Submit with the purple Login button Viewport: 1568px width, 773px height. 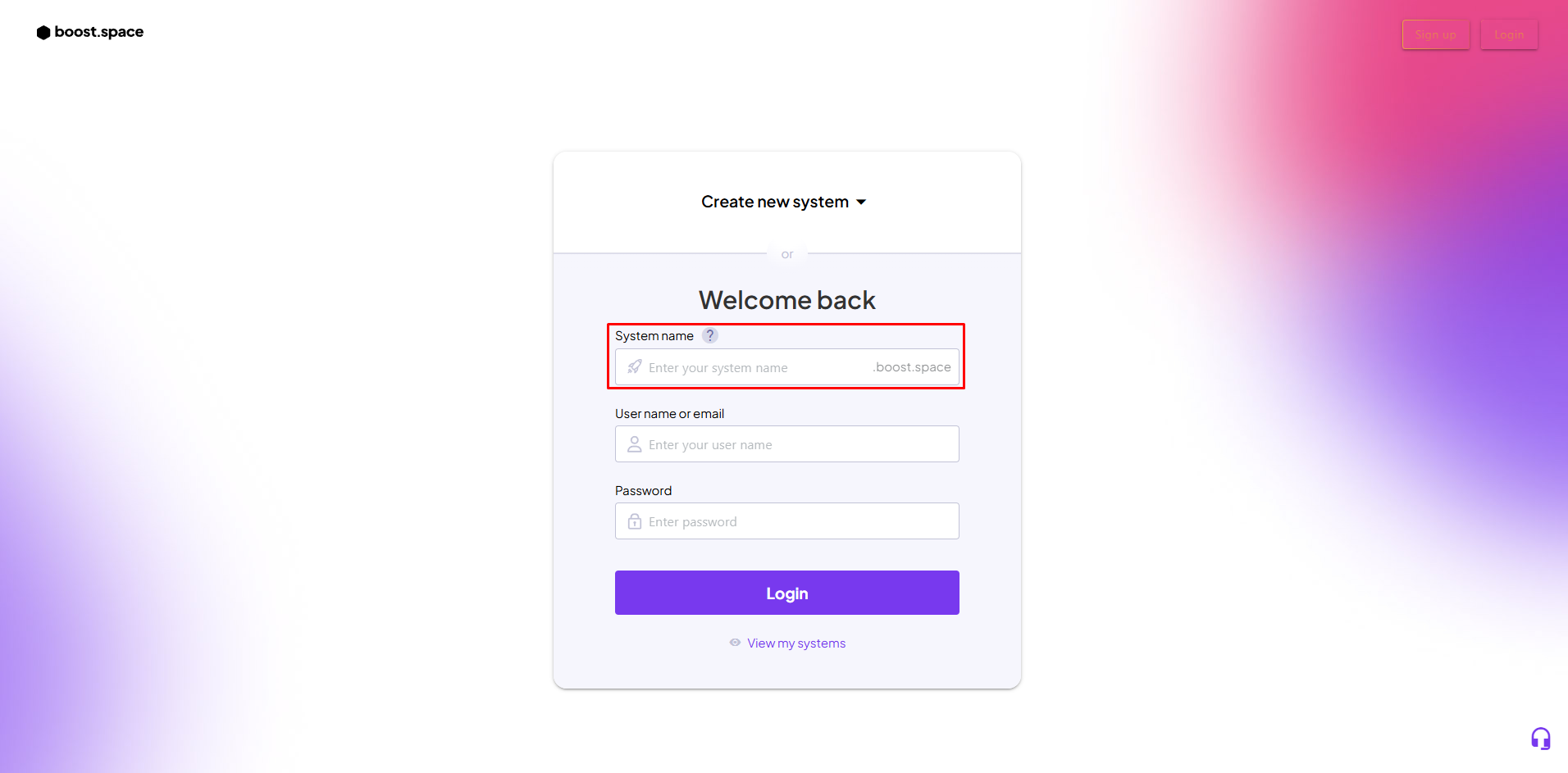pos(786,593)
